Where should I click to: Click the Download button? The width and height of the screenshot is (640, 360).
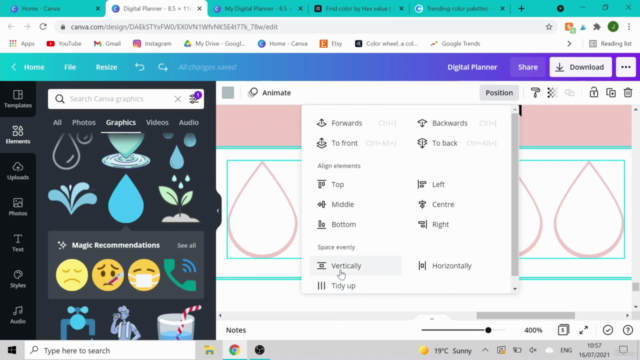click(580, 67)
